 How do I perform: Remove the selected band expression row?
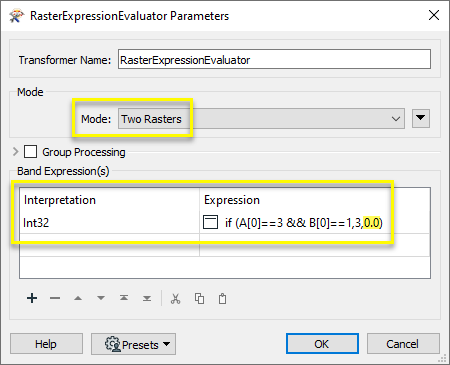(55, 298)
